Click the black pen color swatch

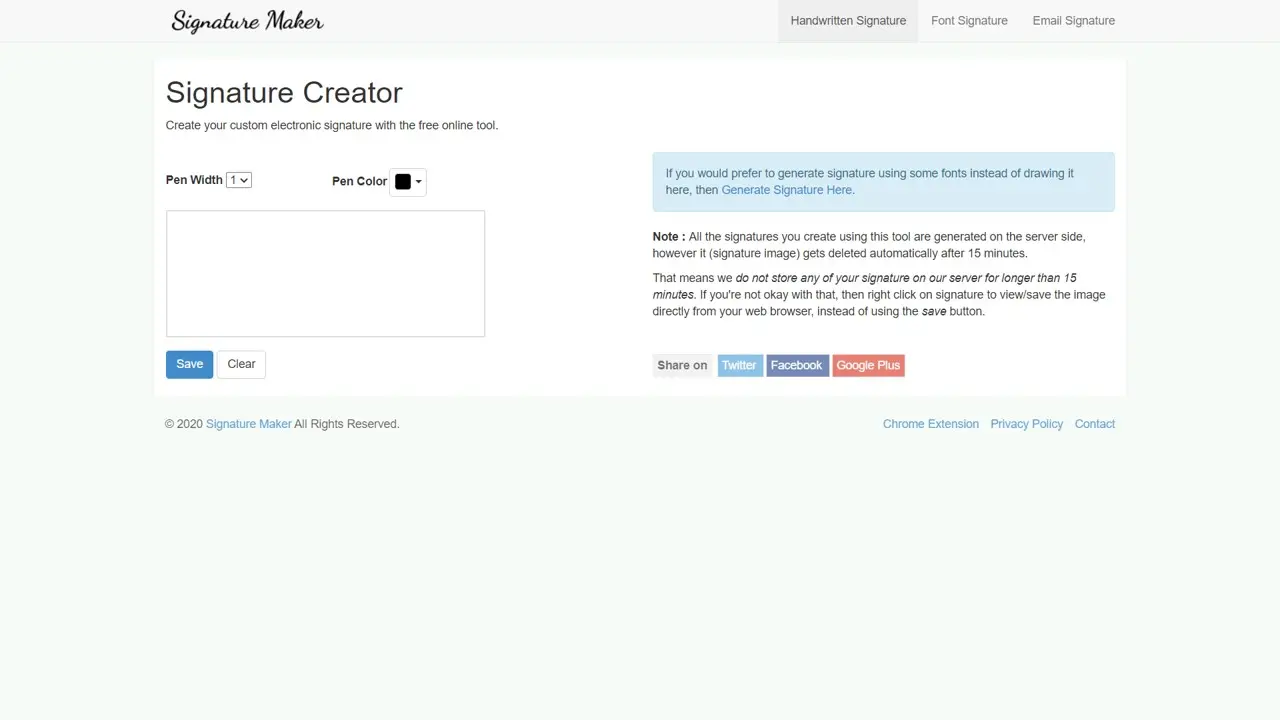point(403,182)
